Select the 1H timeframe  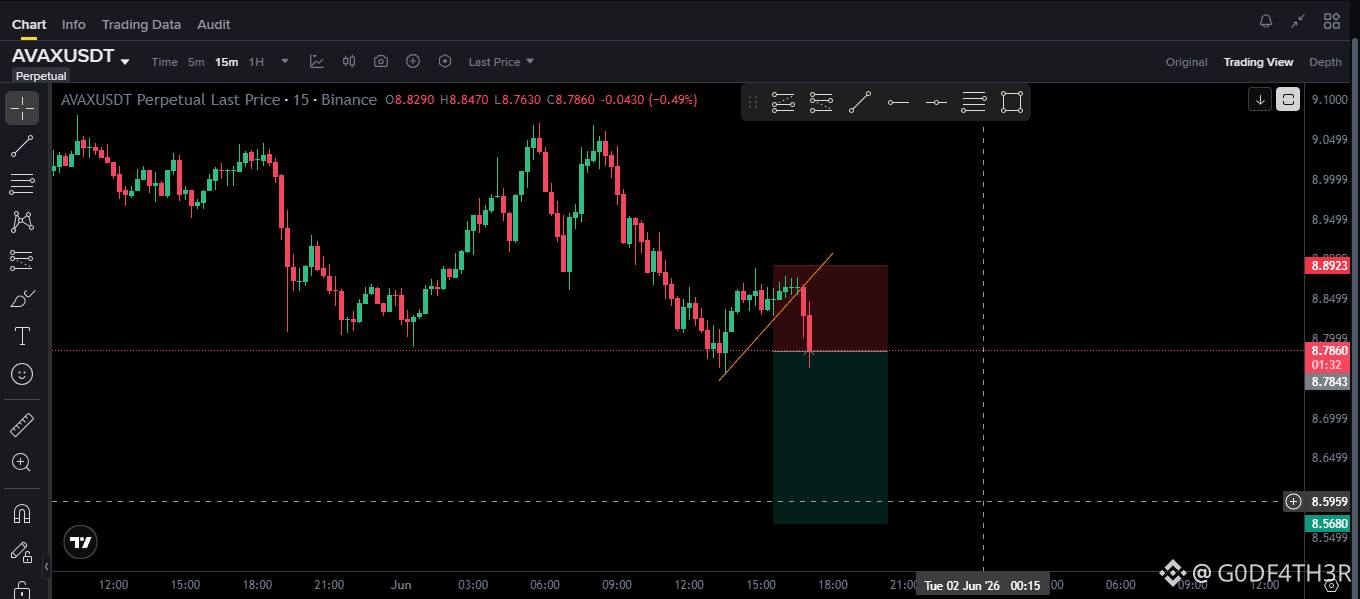click(256, 62)
